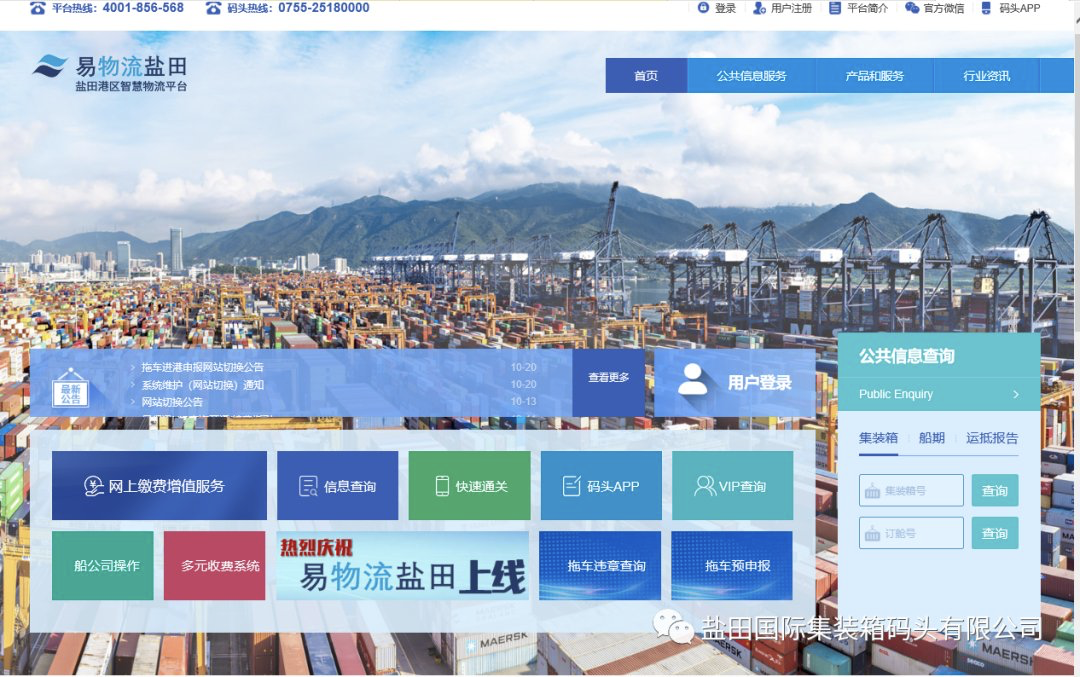Click the 易物流盐田 wave logo
The height and width of the screenshot is (677, 1080).
50,67
